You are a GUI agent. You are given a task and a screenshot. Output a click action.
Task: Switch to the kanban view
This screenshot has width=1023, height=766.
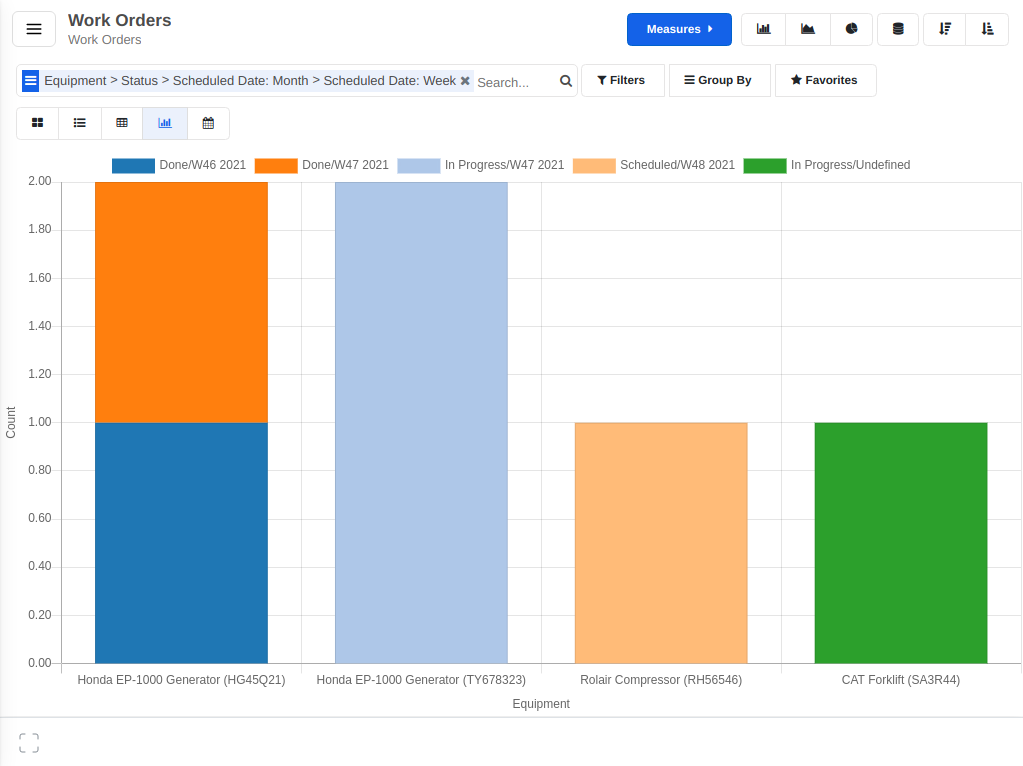[x=37, y=122]
